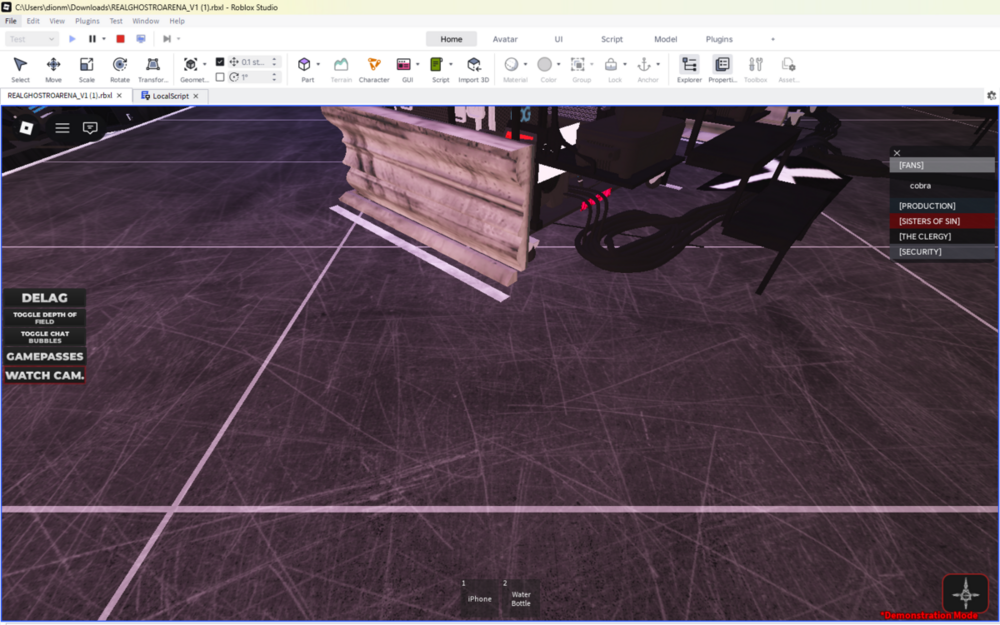Select the [SECURITY] team entry

942,252
